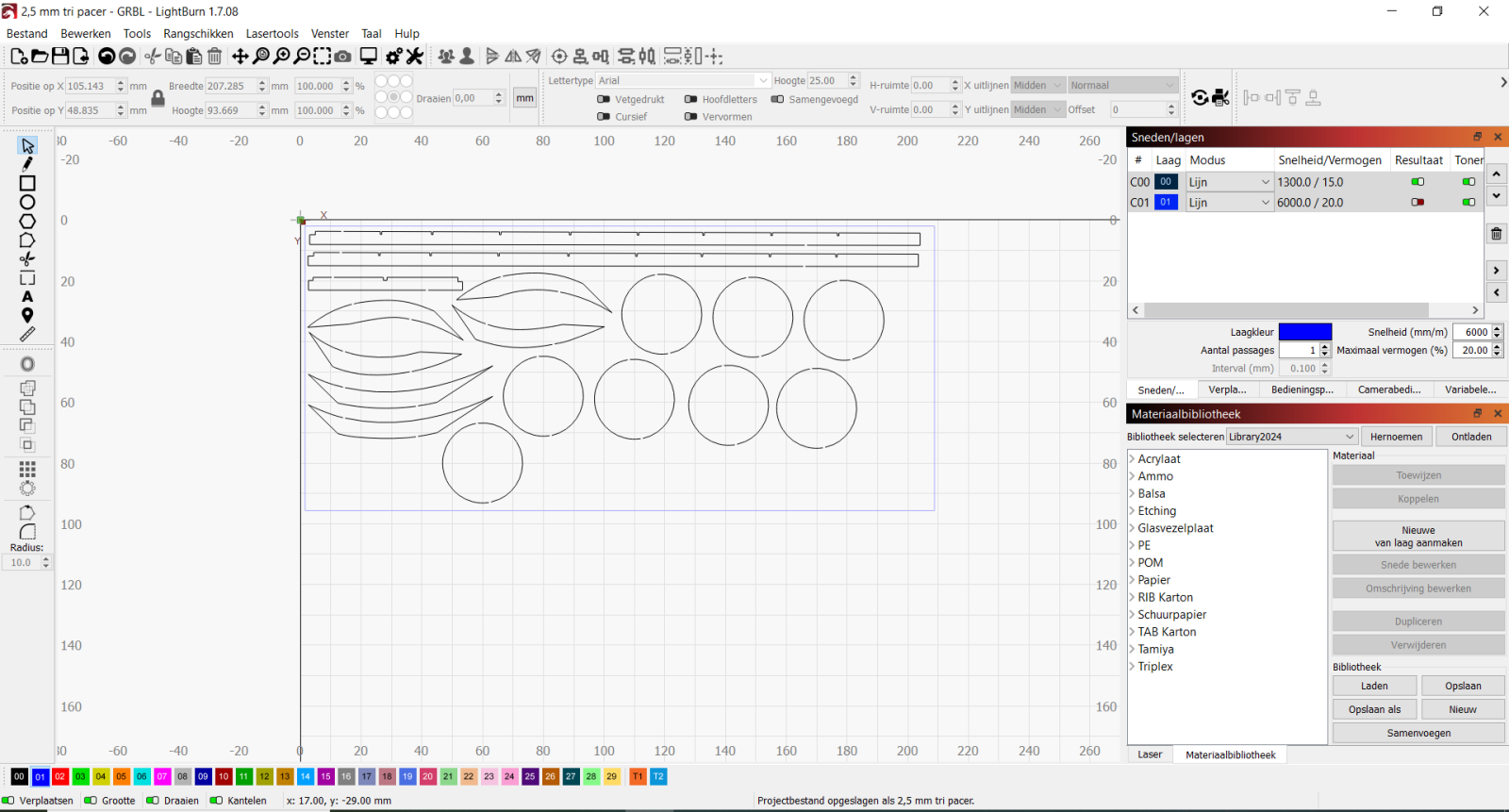Select the pointer selection tool

(27, 145)
